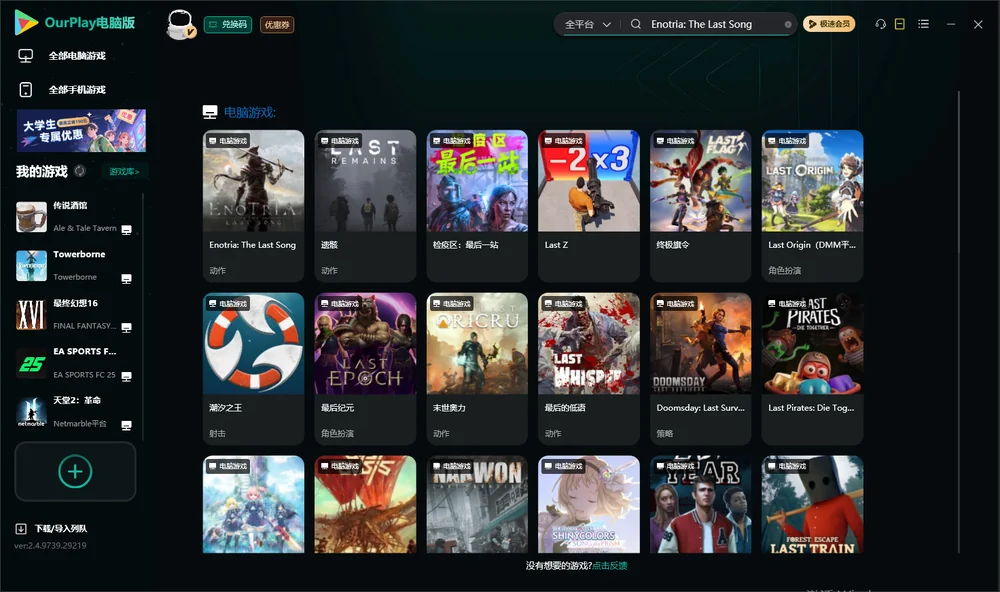Viewport: 1000px width, 592px height.
Task: Open the 游戏库> link
Action: (x=124, y=172)
